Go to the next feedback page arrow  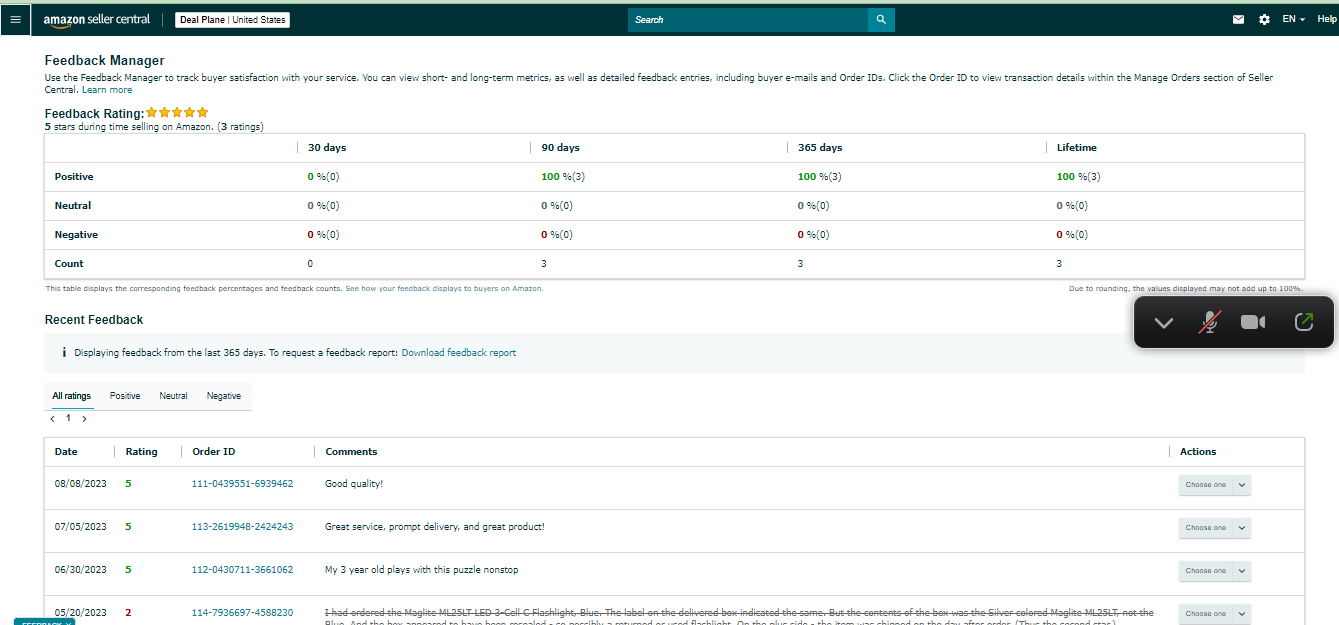(84, 419)
